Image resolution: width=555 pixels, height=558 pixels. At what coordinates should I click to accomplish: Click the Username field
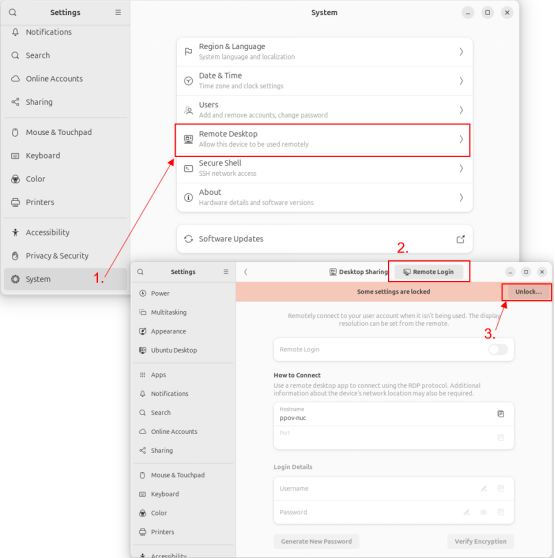[x=394, y=489]
